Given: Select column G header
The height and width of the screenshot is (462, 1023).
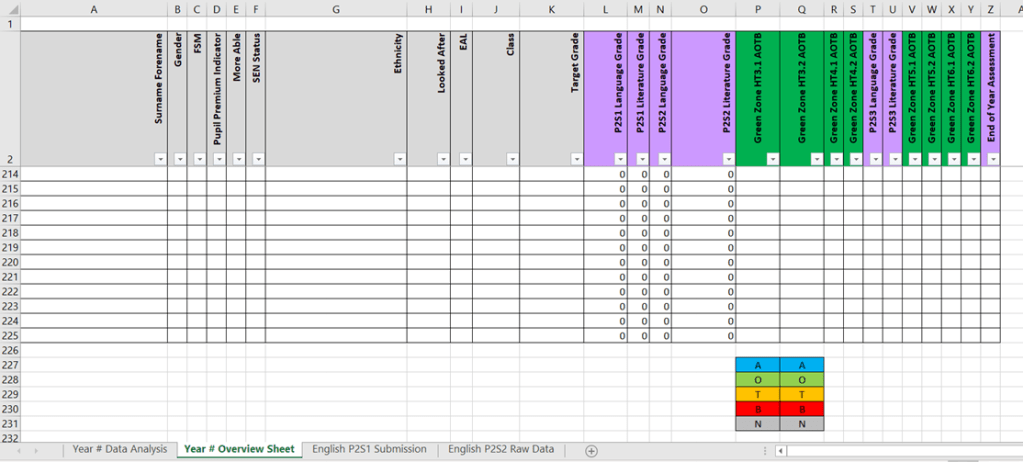Looking at the screenshot, I should pyautogui.click(x=335, y=10).
